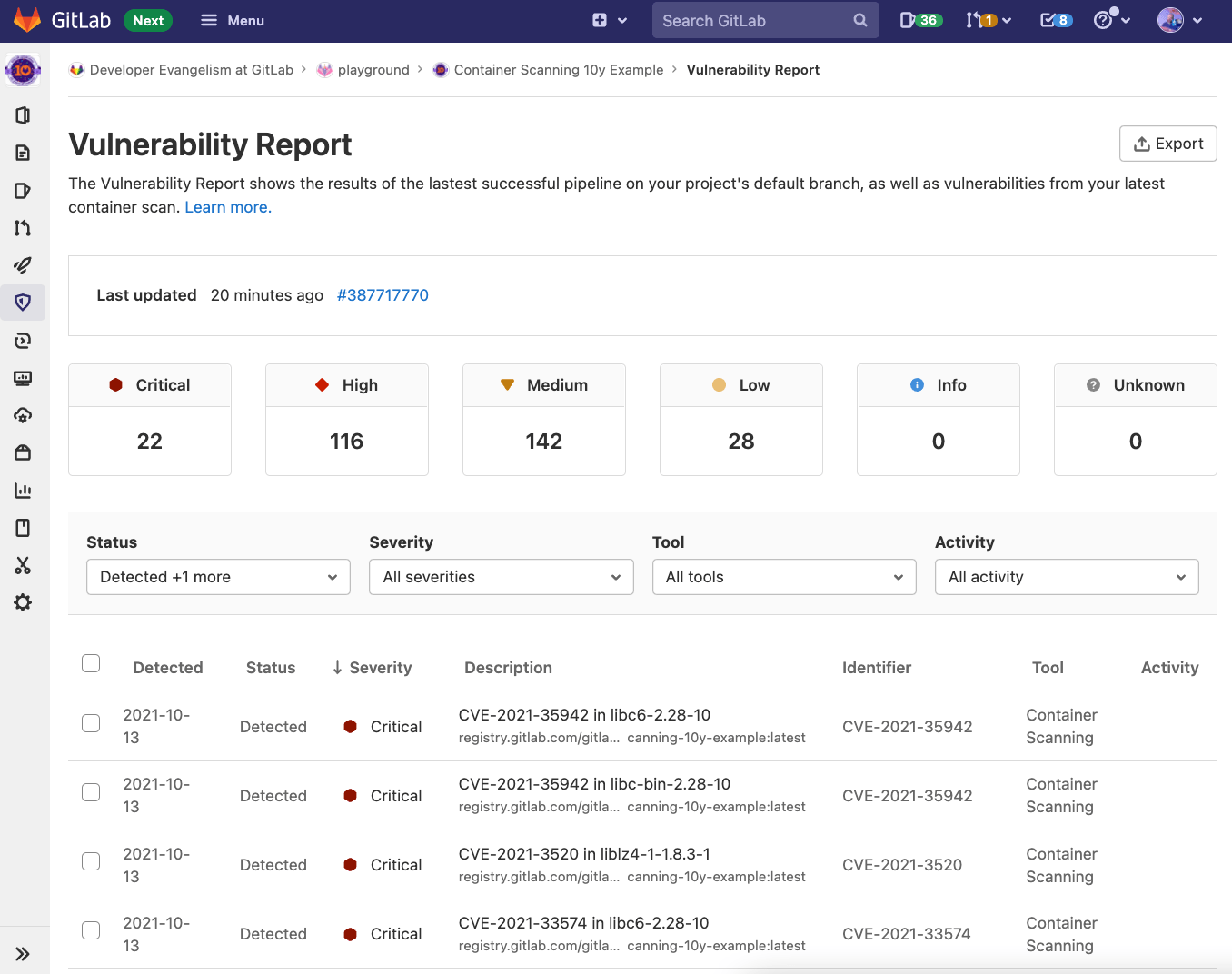The image size is (1232, 974).
Task: Expand the Tool filter showing All tools
Action: click(x=783, y=577)
